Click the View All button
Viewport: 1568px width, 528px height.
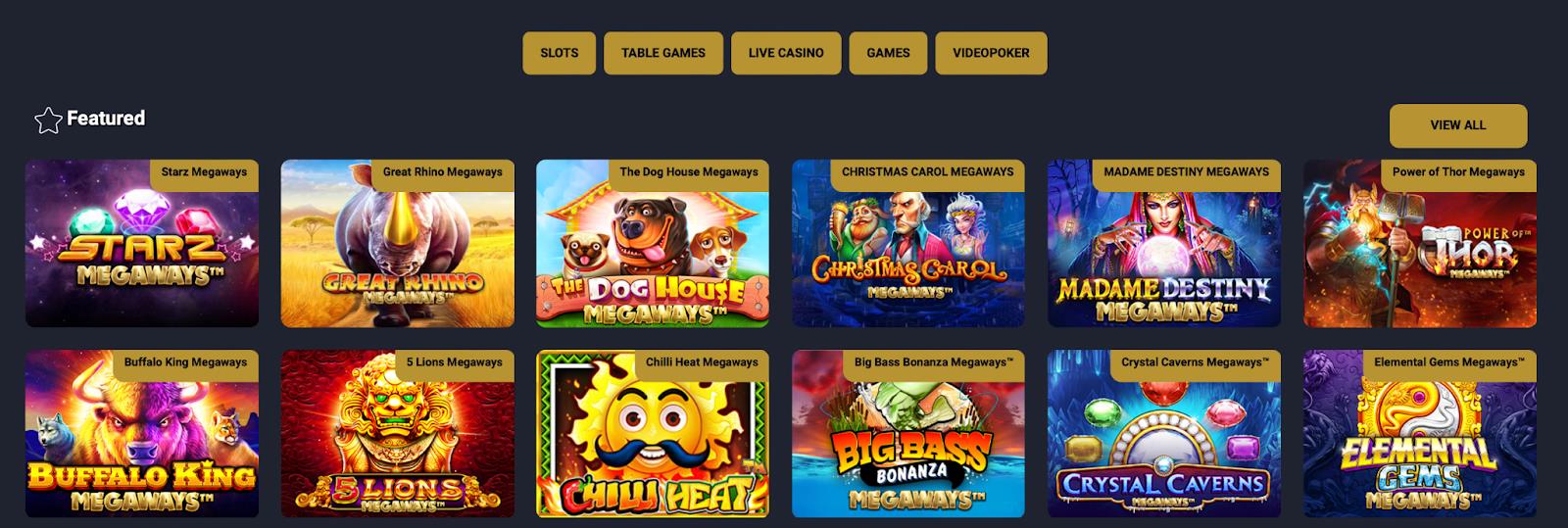pos(1458,125)
